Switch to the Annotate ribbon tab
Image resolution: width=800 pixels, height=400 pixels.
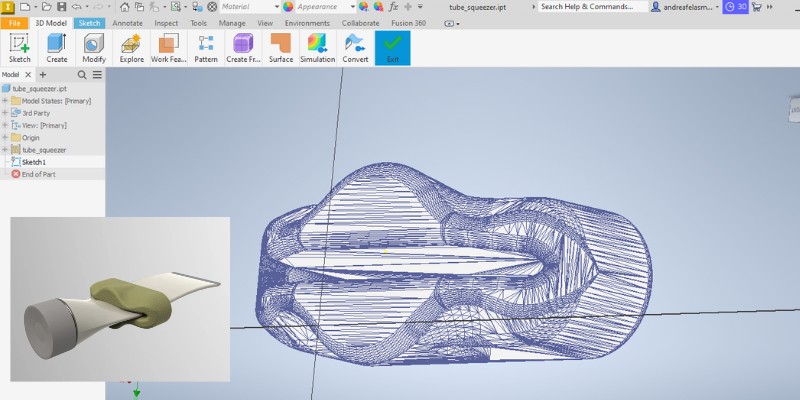click(x=127, y=21)
